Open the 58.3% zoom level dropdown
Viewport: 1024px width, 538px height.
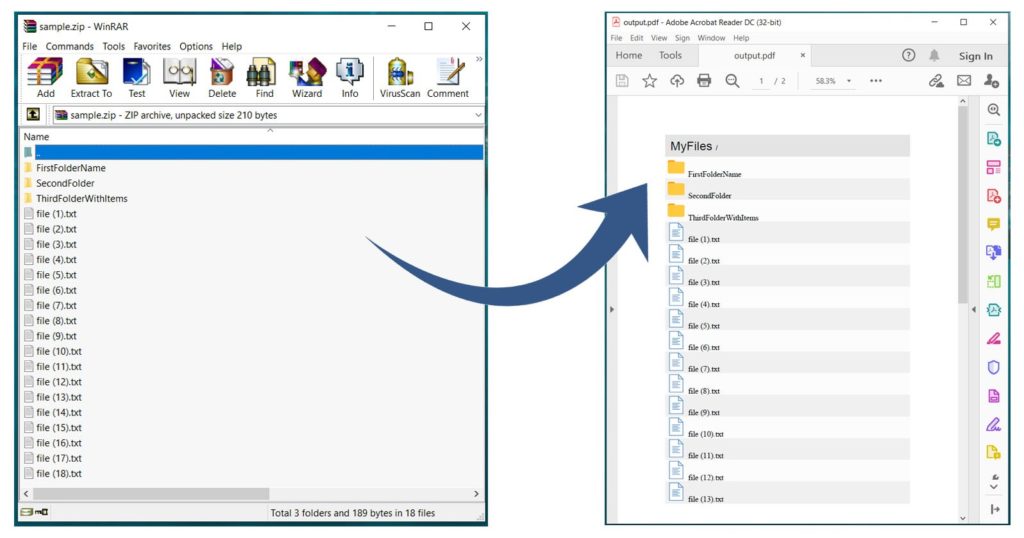click(849, 81)
